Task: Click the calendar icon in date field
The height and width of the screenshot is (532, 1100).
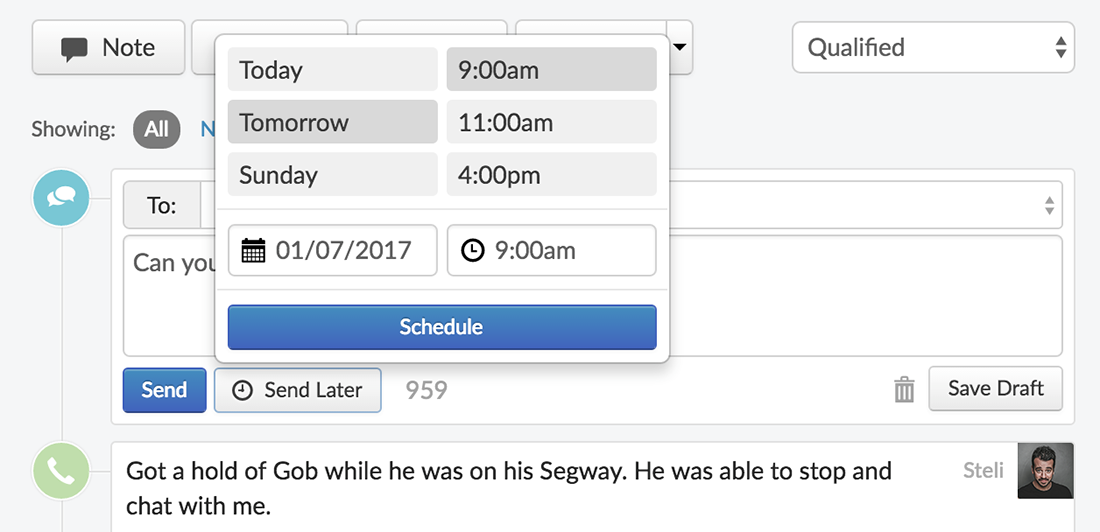Action: (254, 250)
